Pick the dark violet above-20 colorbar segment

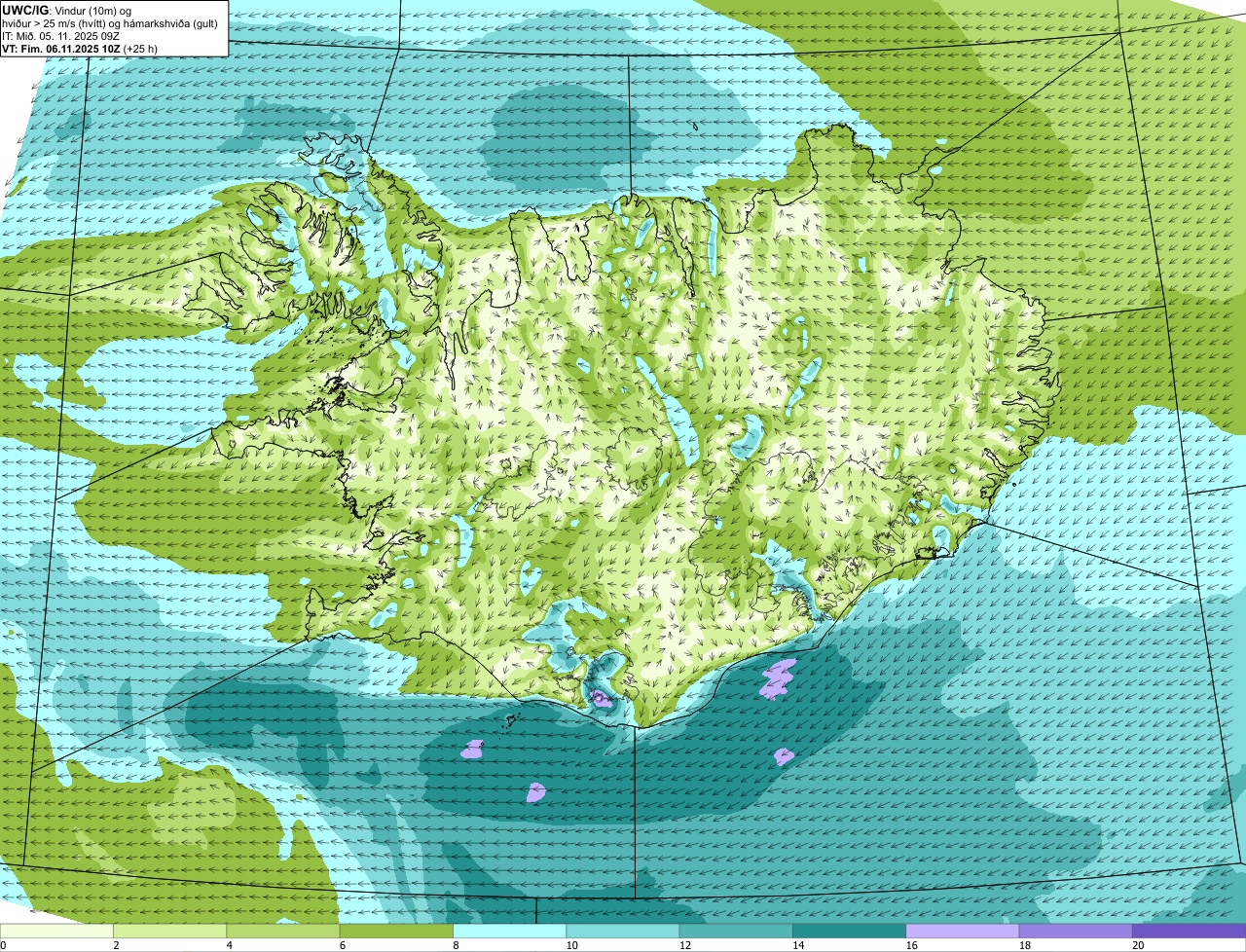(1189, 931)
